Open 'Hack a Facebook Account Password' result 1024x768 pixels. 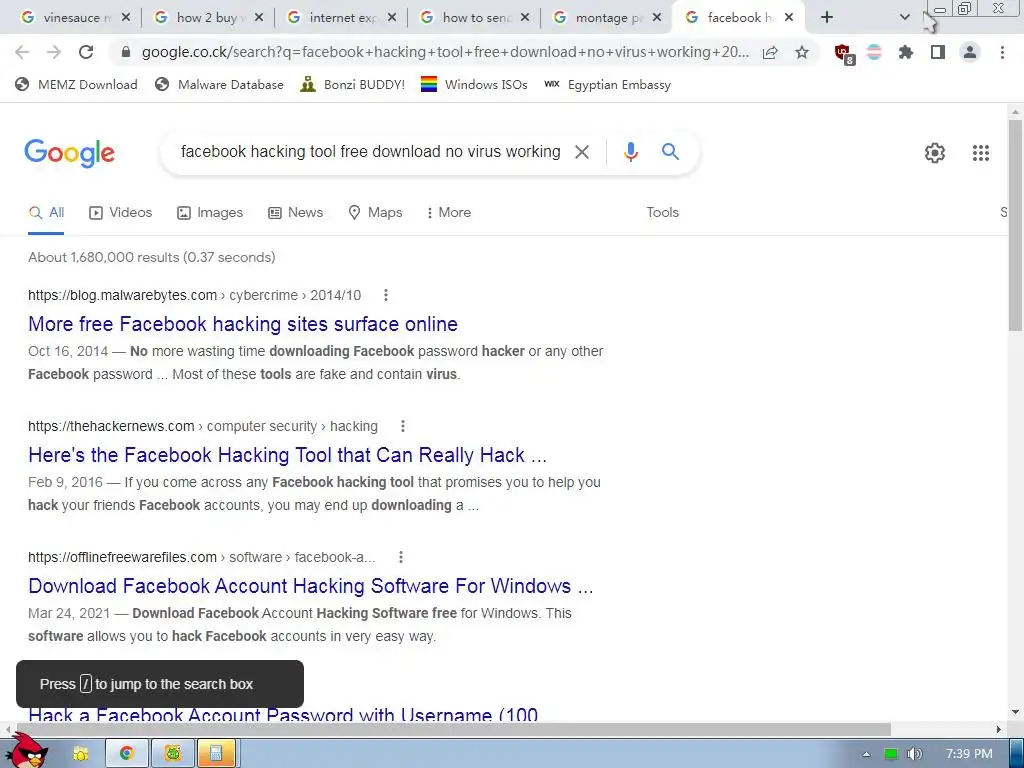283,715
